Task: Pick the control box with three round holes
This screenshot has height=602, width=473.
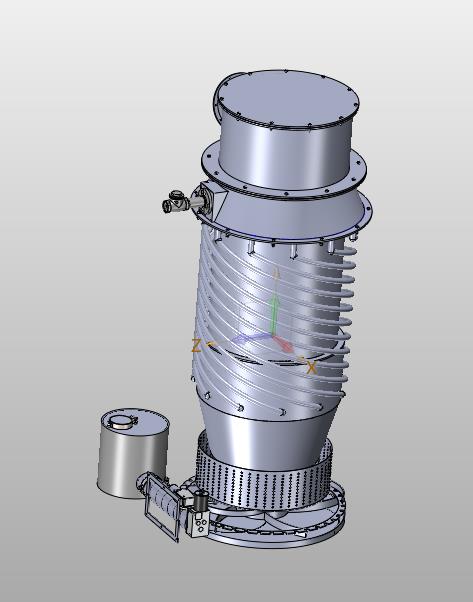Action: 199,524
